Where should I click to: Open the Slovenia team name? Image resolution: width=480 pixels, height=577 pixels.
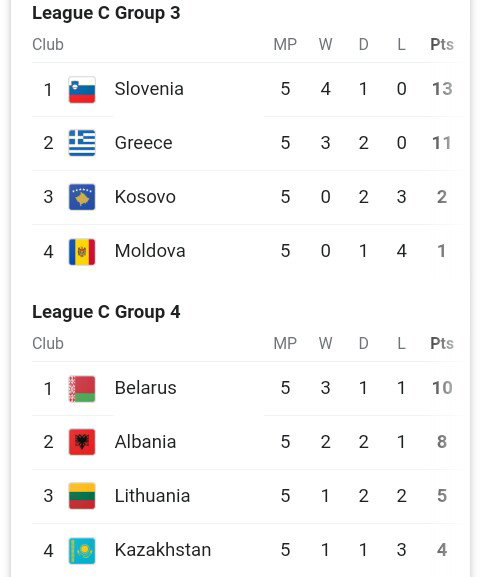[x=149, y=89]
